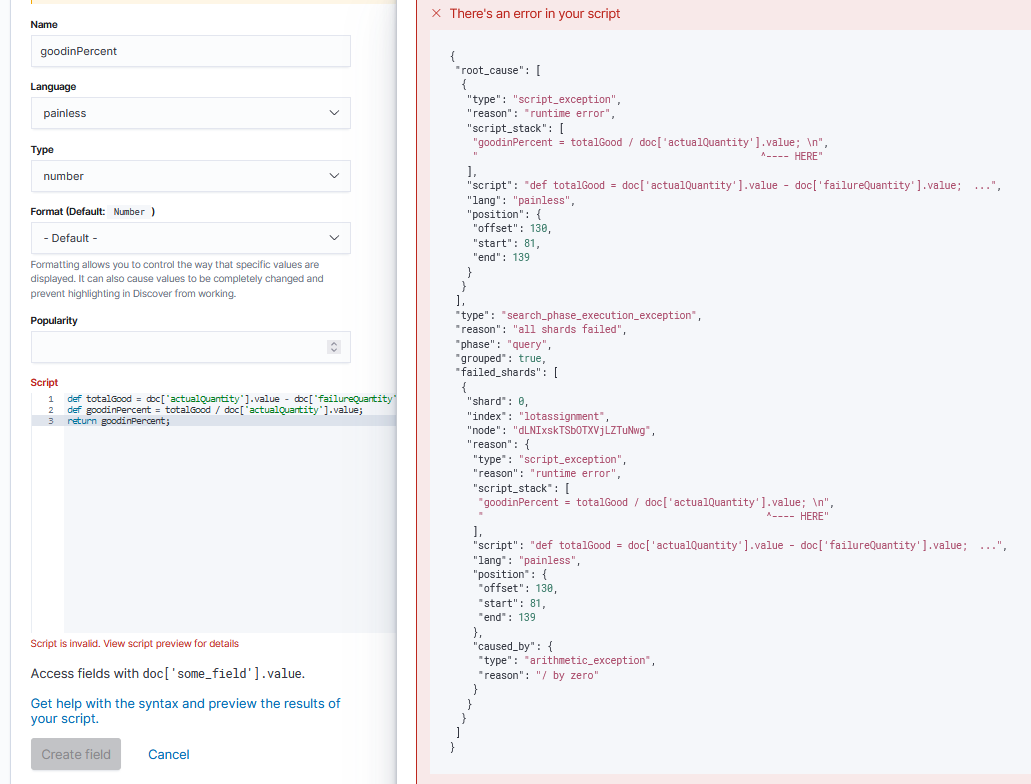Expand the Type dropdown set to number
The width and height of the screenshot is (1031, 784).
[191, 176]
